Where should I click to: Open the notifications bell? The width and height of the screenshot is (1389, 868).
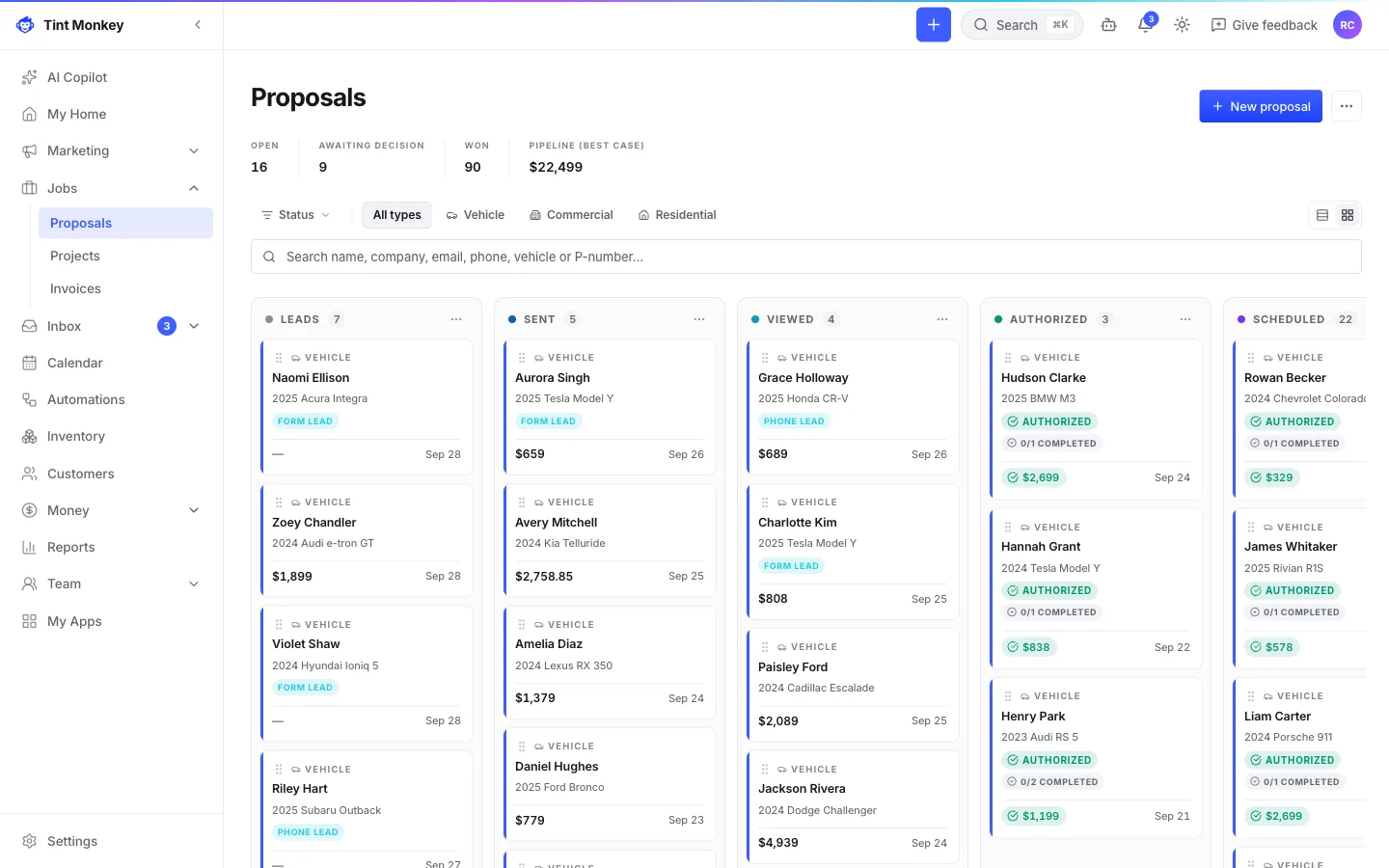(x=1145, y=25)
